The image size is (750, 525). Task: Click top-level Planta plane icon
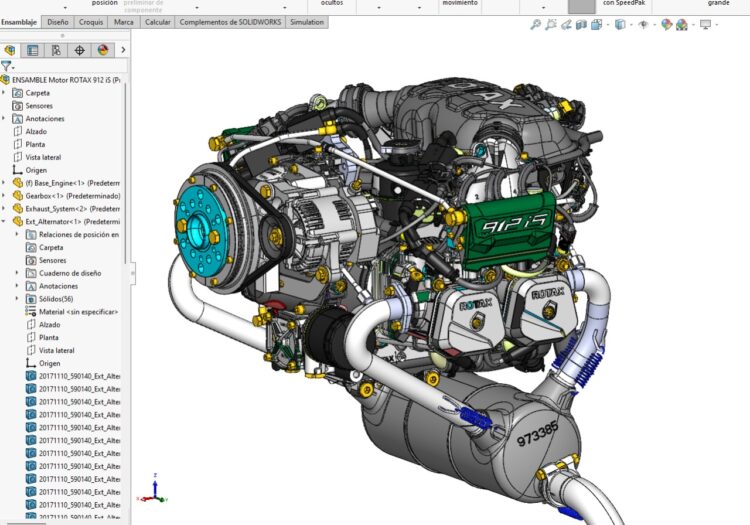(18, 144)
